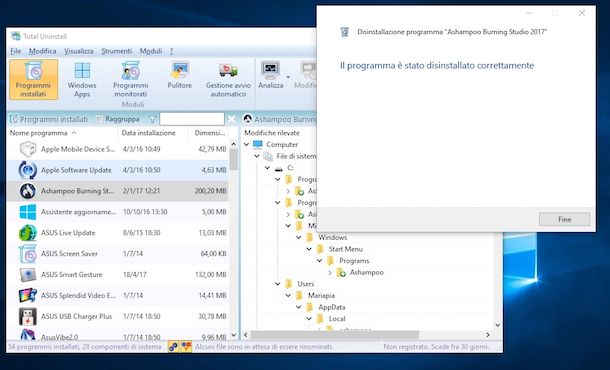The height and width of the screenshot is (370, 610).
Task: Collapse the File di sistema node
Action: (257, 156)
